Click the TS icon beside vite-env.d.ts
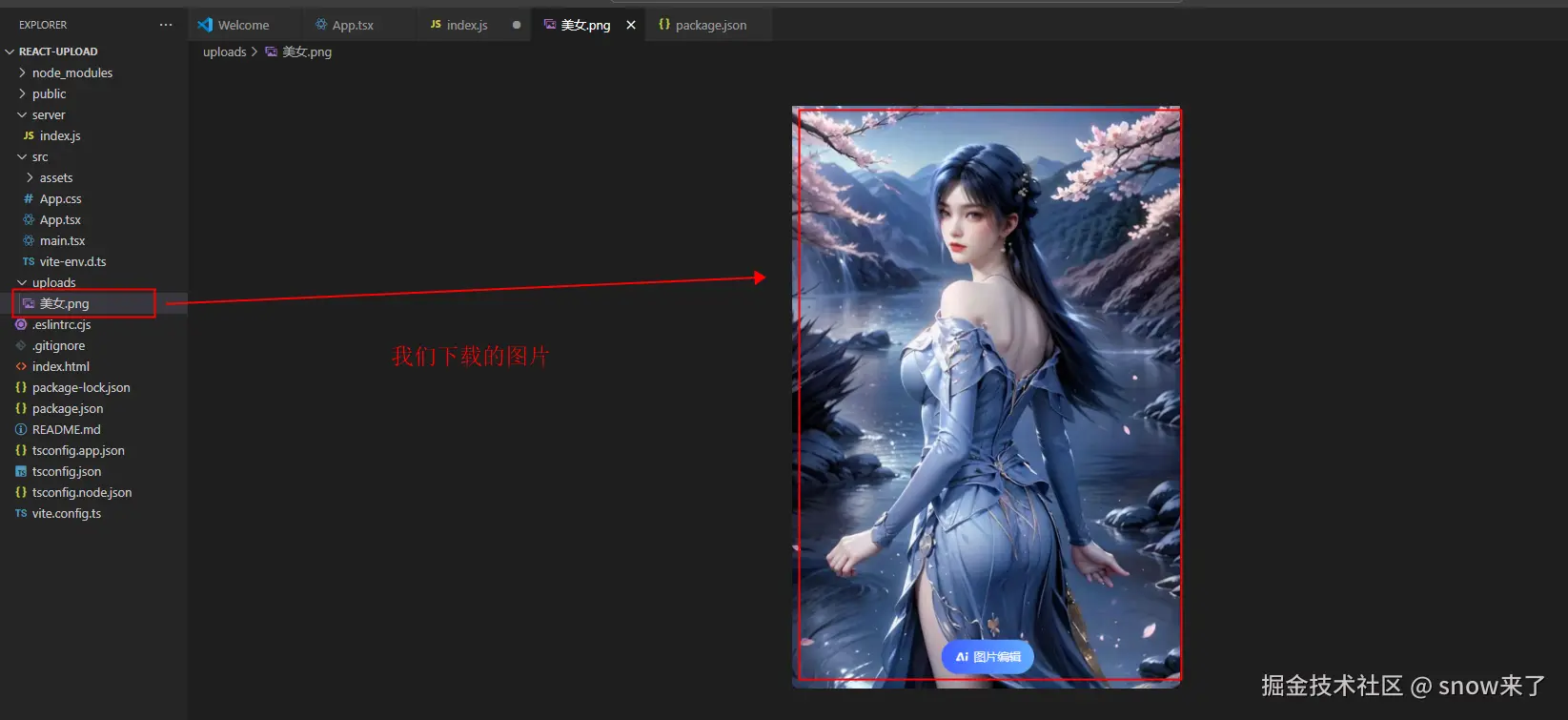This screenshot has width=1568, height=720. pos(29,261)
